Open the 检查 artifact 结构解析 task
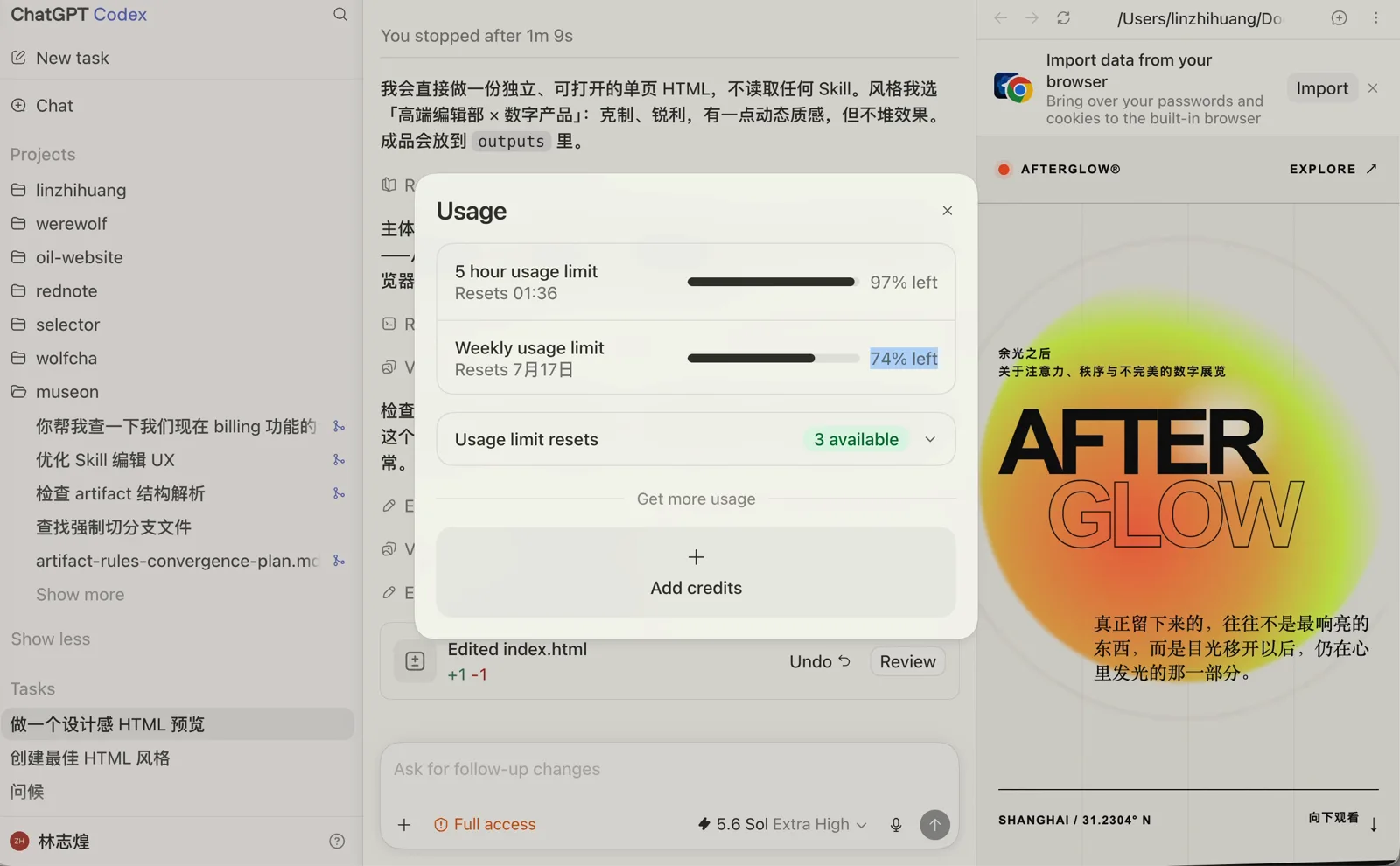 pyautogui.click(x=121, y=493)
